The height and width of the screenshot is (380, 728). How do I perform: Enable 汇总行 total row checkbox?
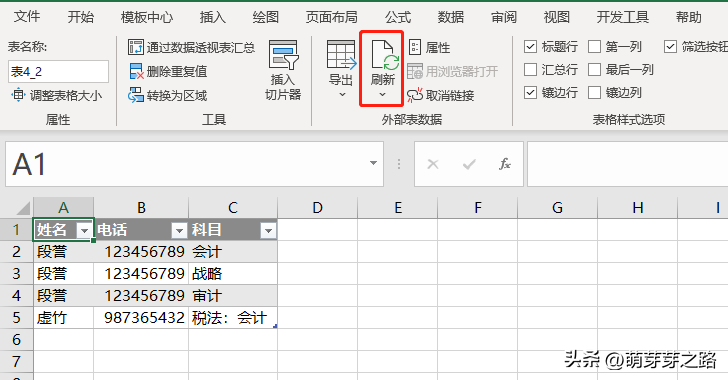coord(530,70)
